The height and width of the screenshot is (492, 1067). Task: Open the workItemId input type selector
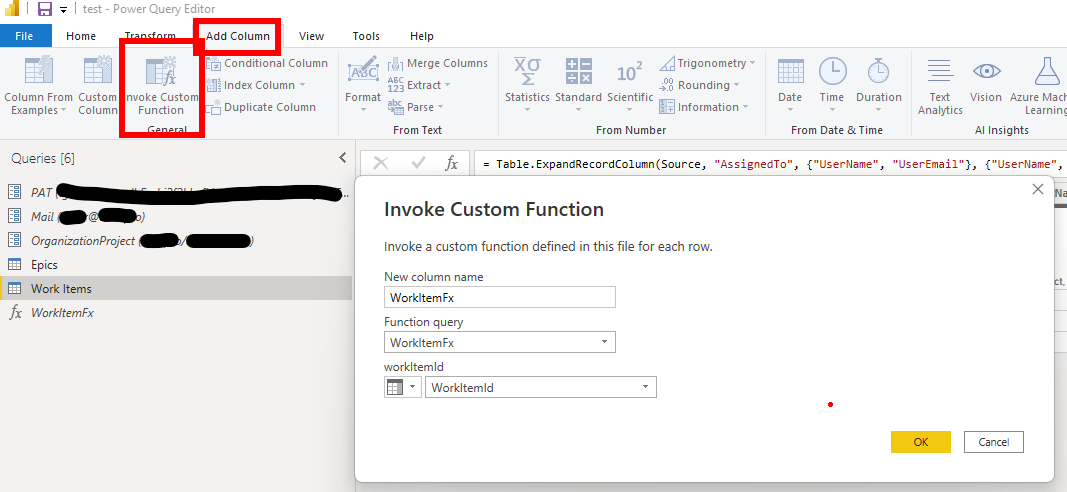403,387
